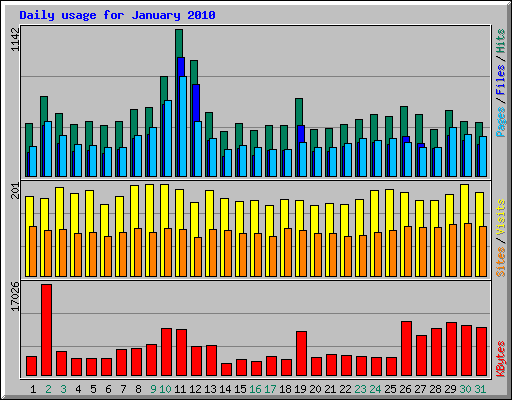Click the "Daily usage for January 2010" title
Screen dimensions: 512x400
(117, 15)
